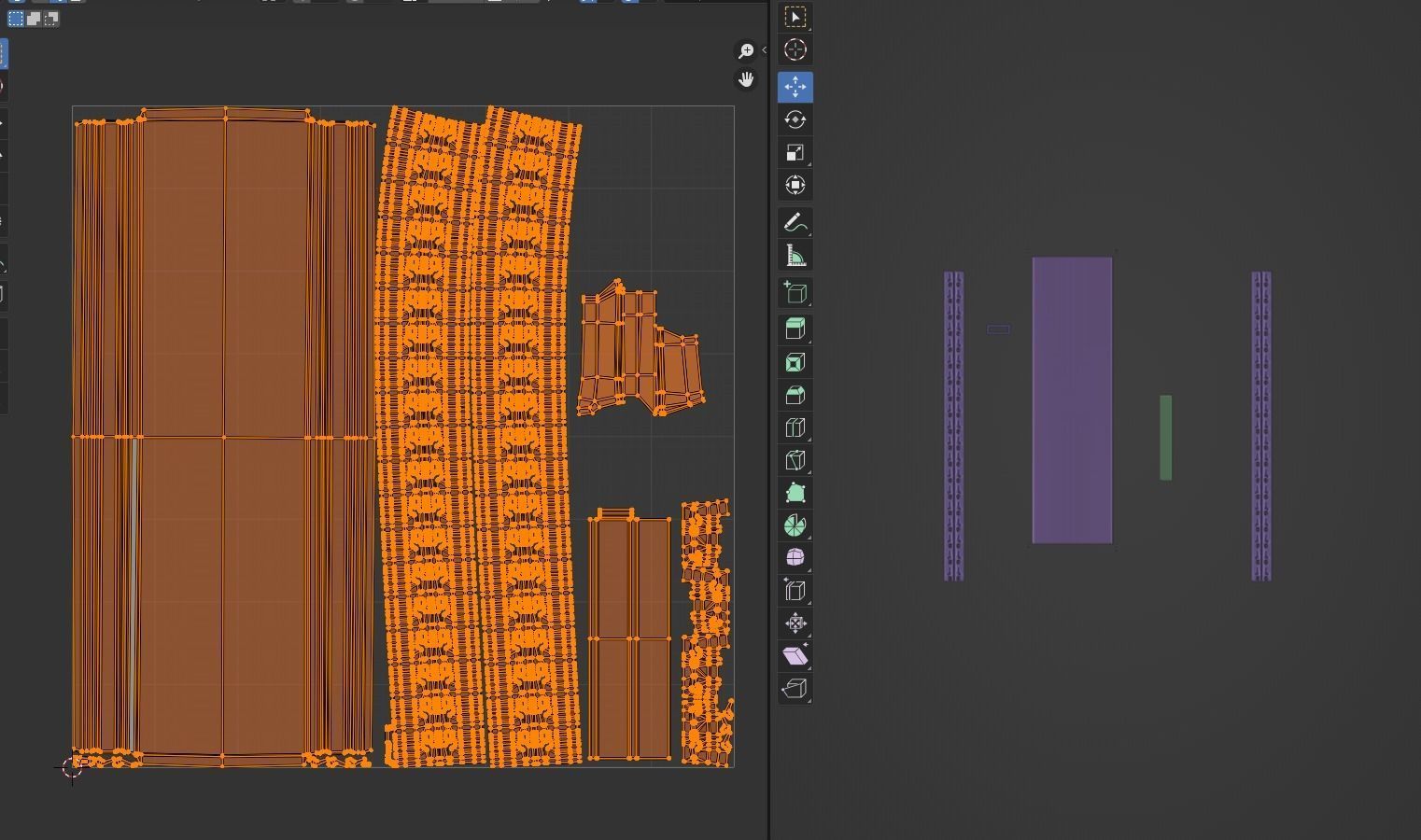Image resolution: width=1421 pixels, height=840 pixels.
Task: Expand the UV editor sidebar arrow
Action: click(x=765, y=50)
